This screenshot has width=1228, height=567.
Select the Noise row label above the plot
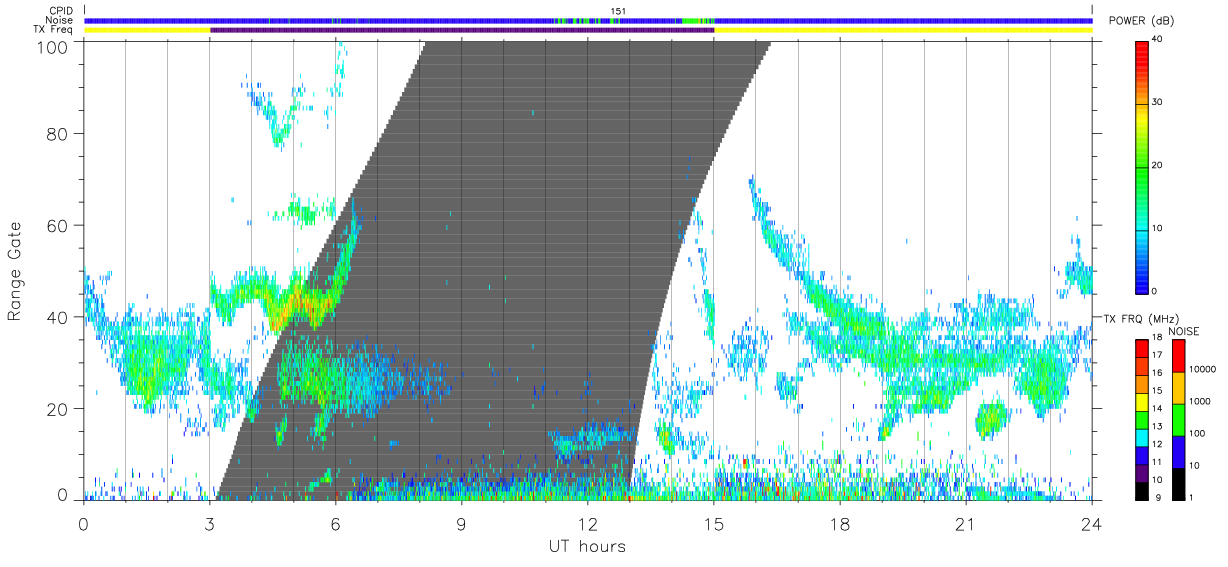pyautogui.click(x=60, y=20)
